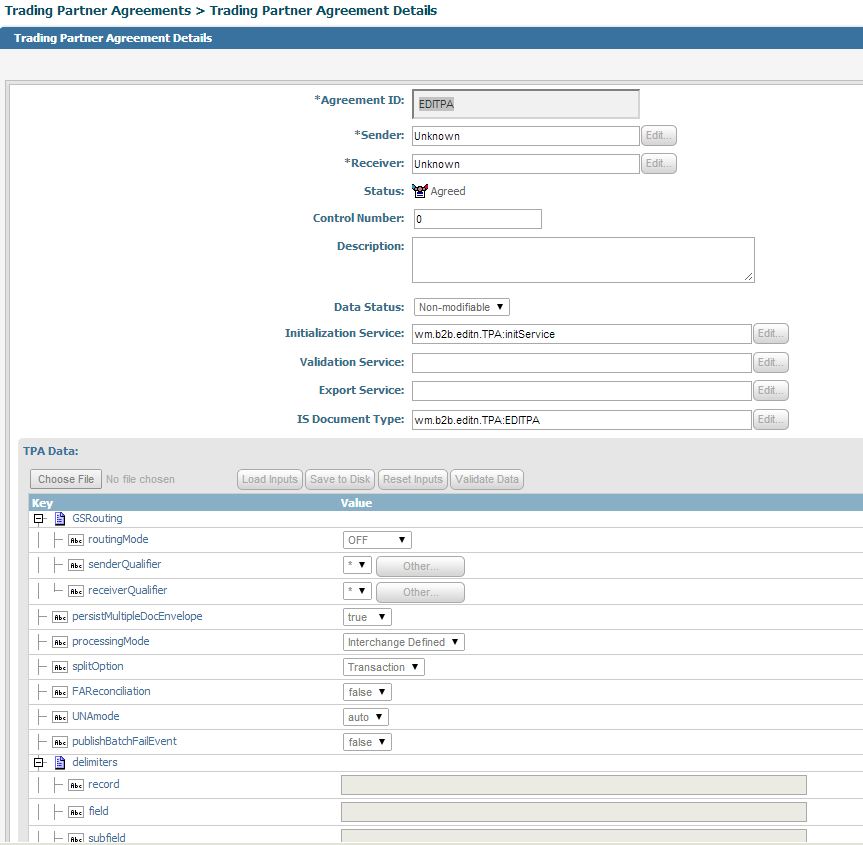The width and height of the screenshot is (863, 845).
Task: Click the Save to Disk button
Action: (340, 479)
